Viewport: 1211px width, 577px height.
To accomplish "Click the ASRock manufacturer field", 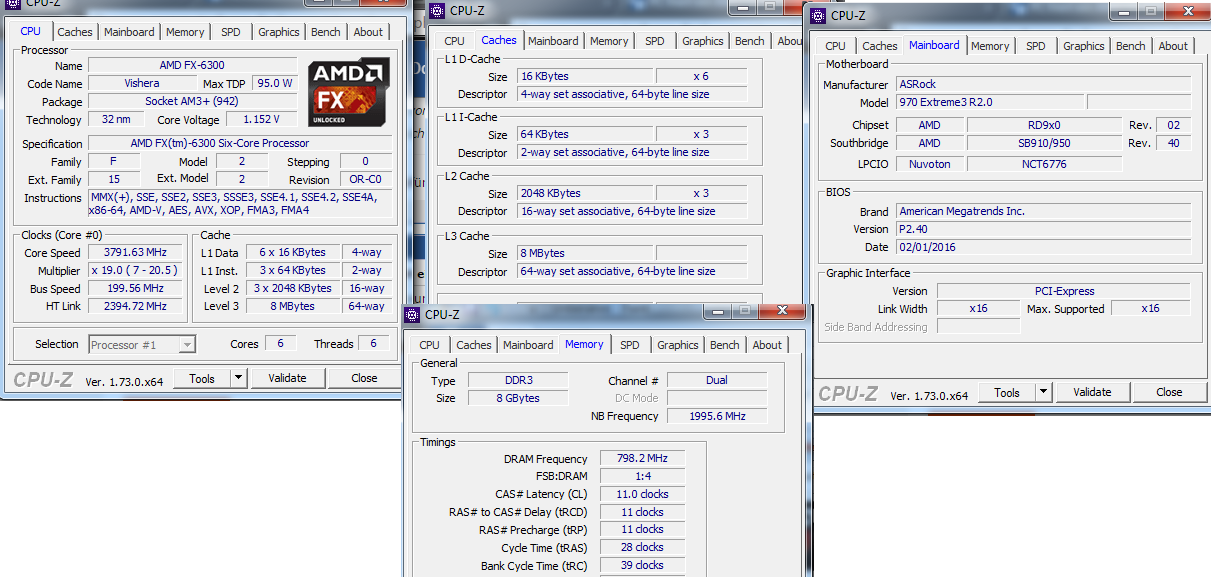I will click(1044, 84).
